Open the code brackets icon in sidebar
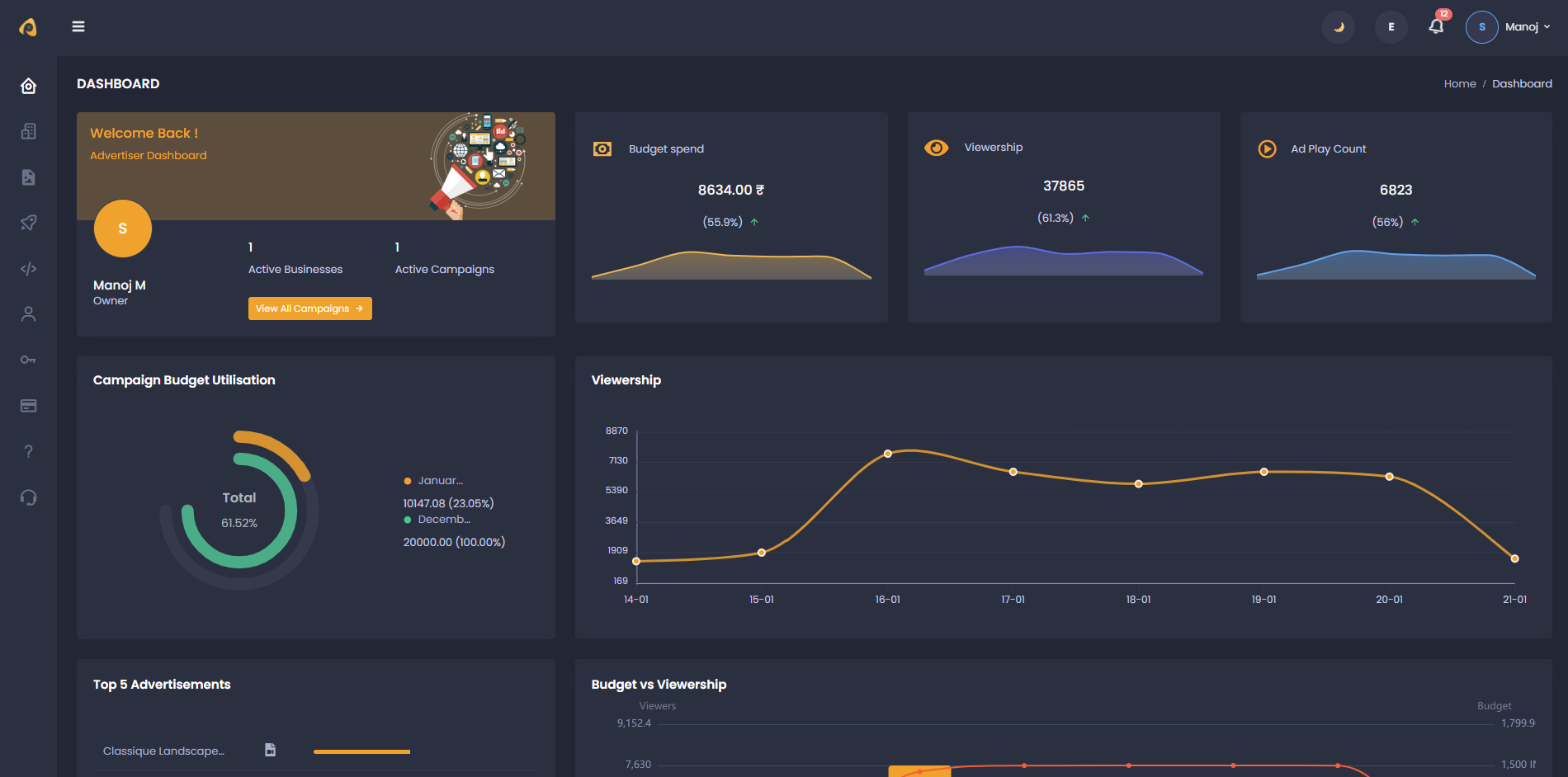 28,269
